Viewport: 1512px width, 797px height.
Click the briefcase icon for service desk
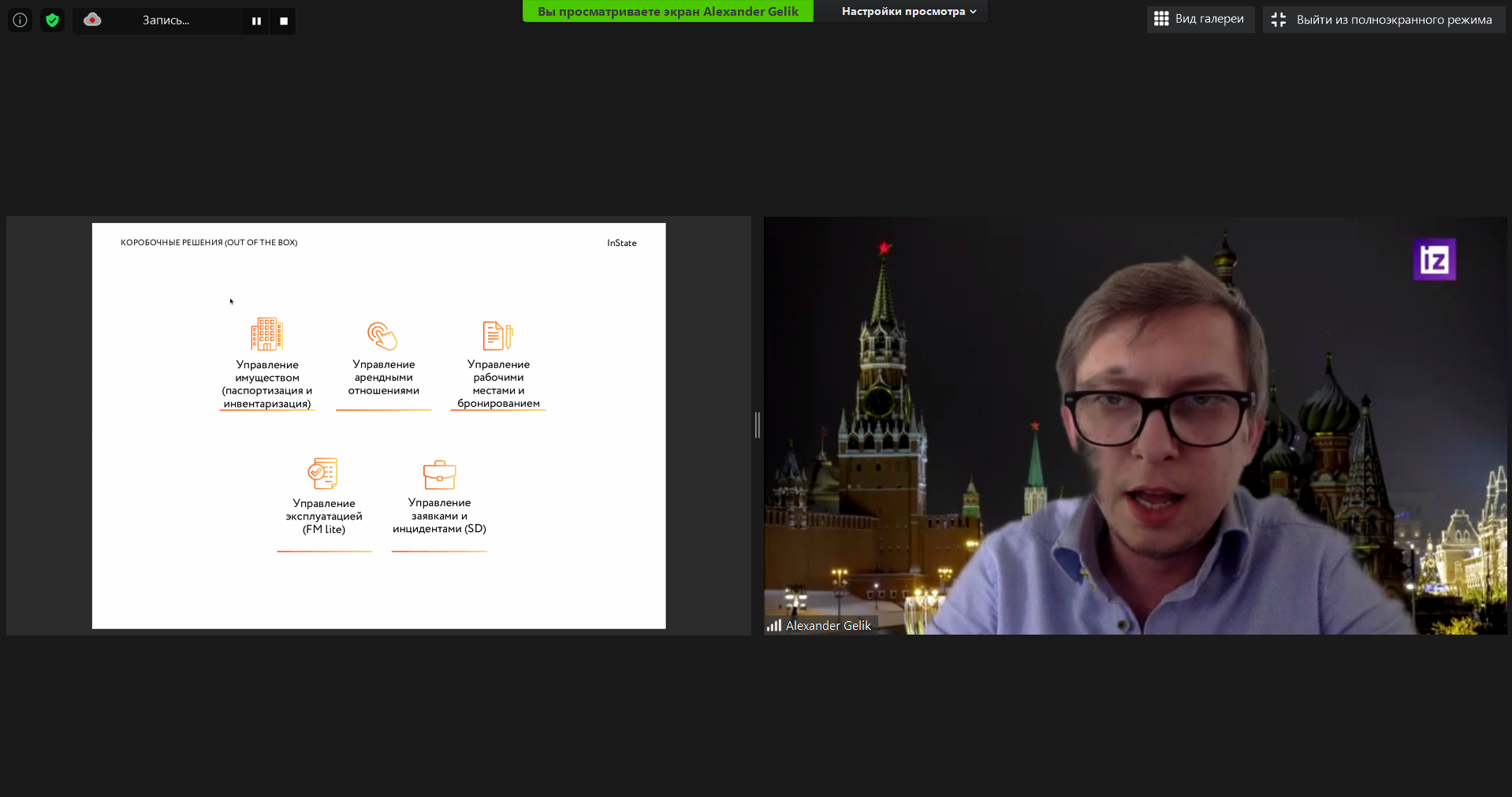pyautogui.click(x=439, y=475)
